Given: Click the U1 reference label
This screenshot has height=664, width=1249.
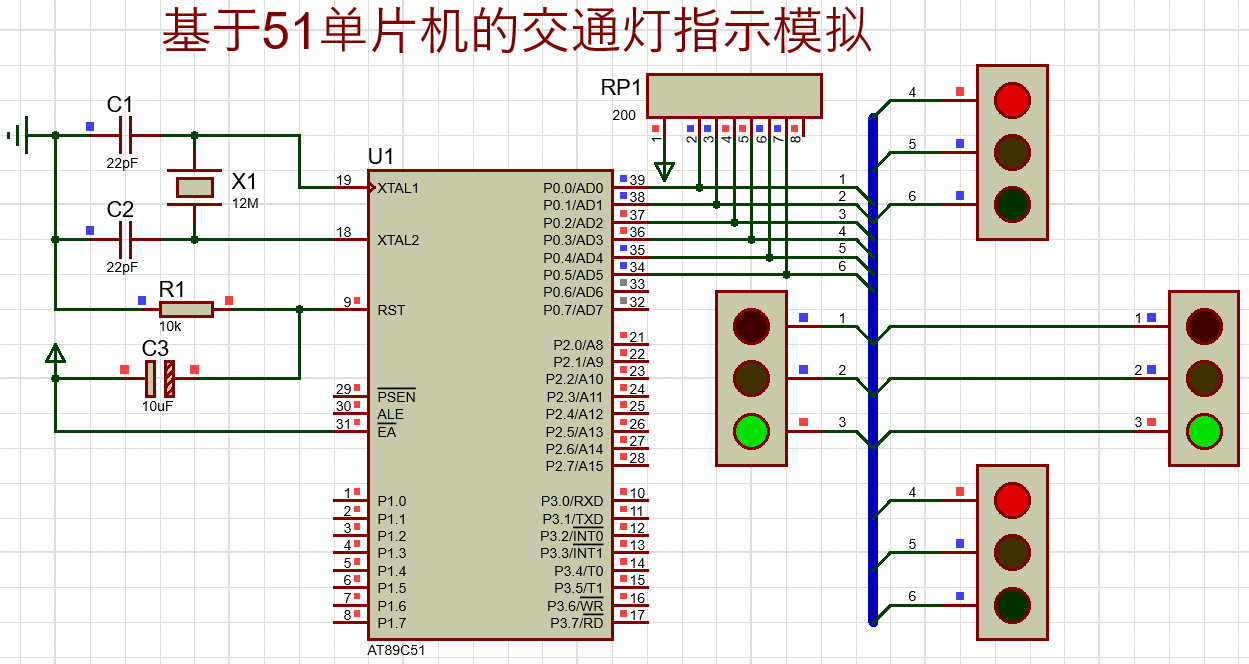Looking at the screenshot, I should click(381, 157).
